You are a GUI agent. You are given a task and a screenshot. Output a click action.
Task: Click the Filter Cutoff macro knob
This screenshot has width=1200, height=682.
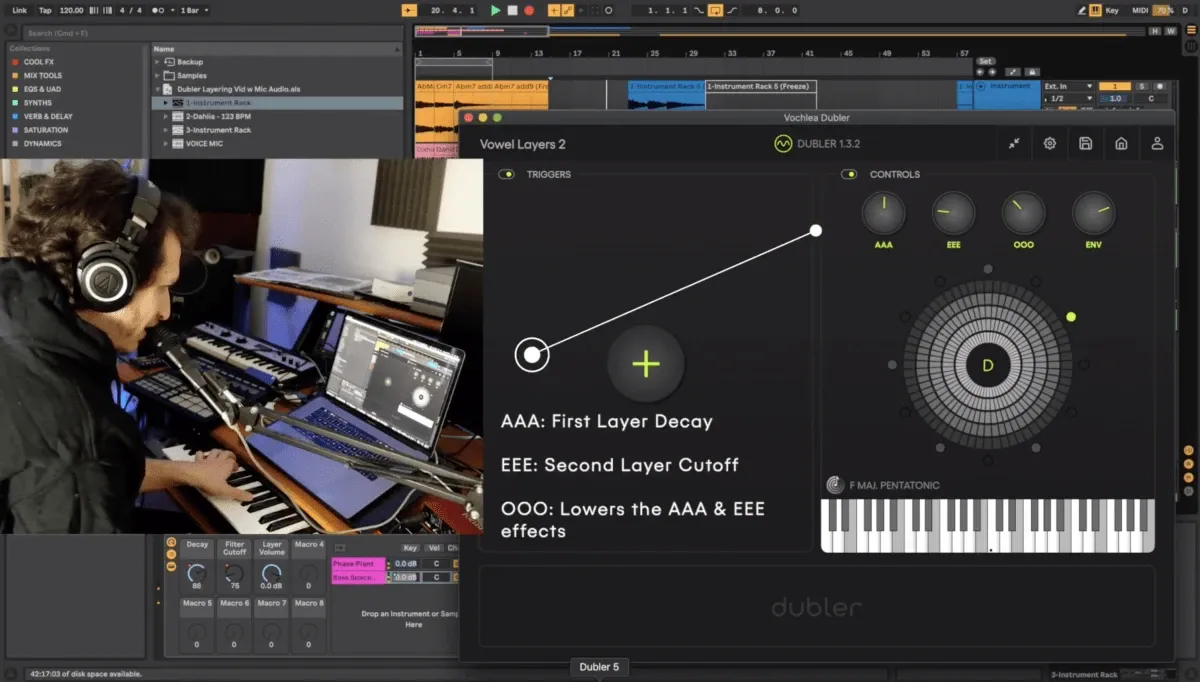(234, 573)
